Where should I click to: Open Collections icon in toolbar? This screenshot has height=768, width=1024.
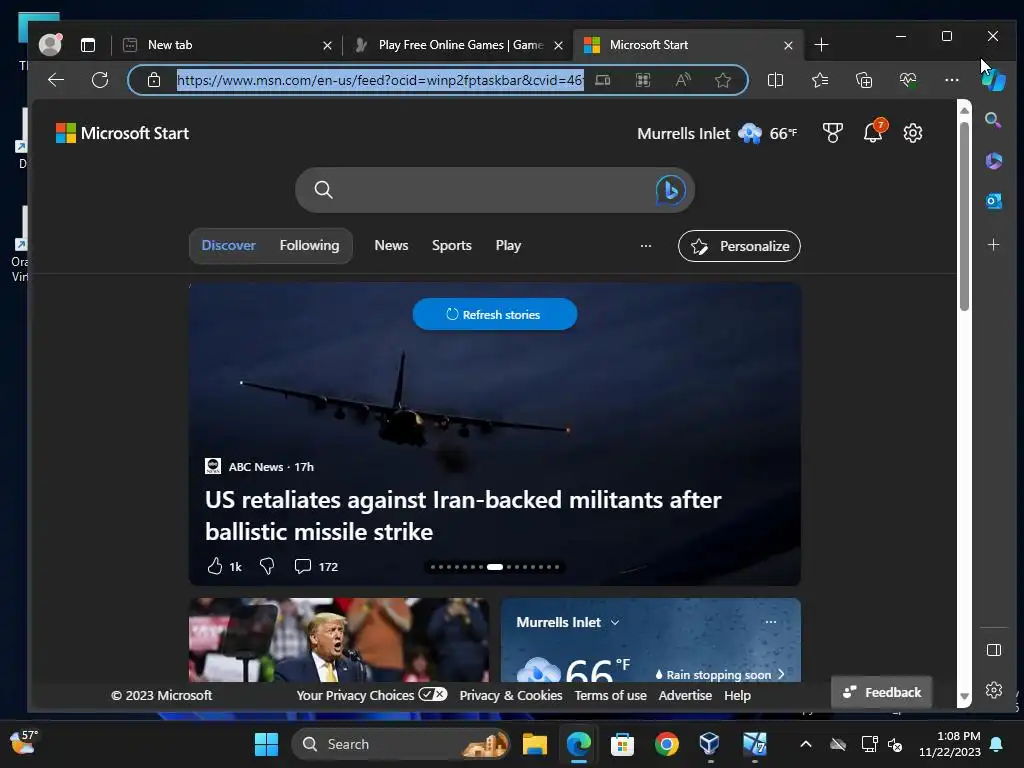click(863, 80)
